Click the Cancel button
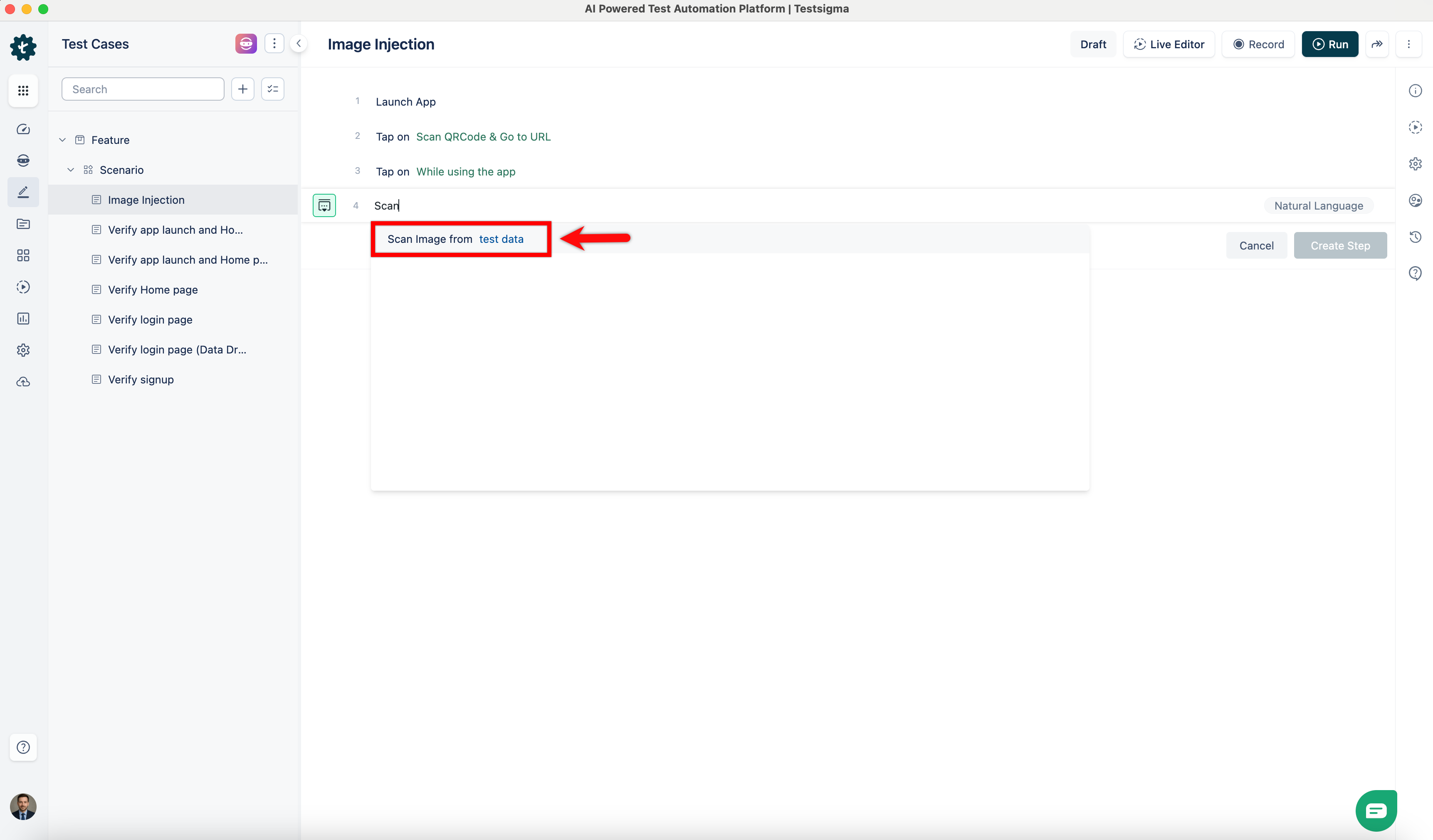Image resolution: width=1433 pixels, height=840 pixels. tap(1256, 246)
